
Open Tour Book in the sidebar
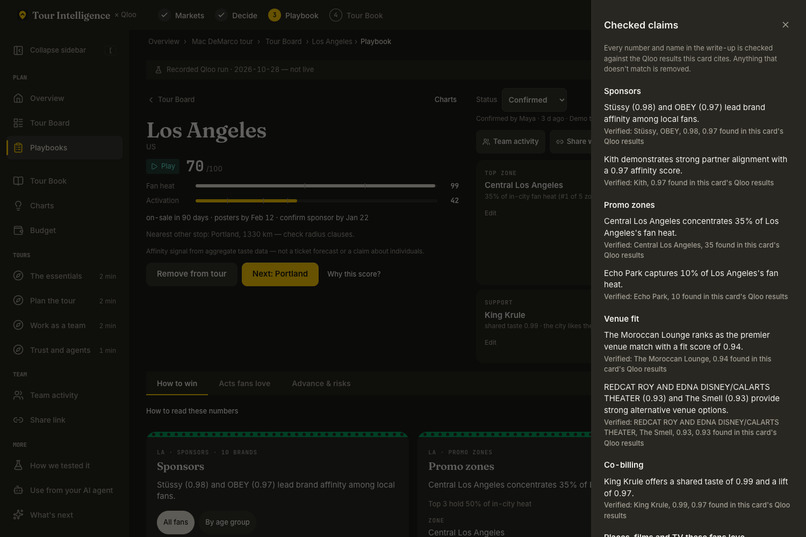(x=65, y=181)
